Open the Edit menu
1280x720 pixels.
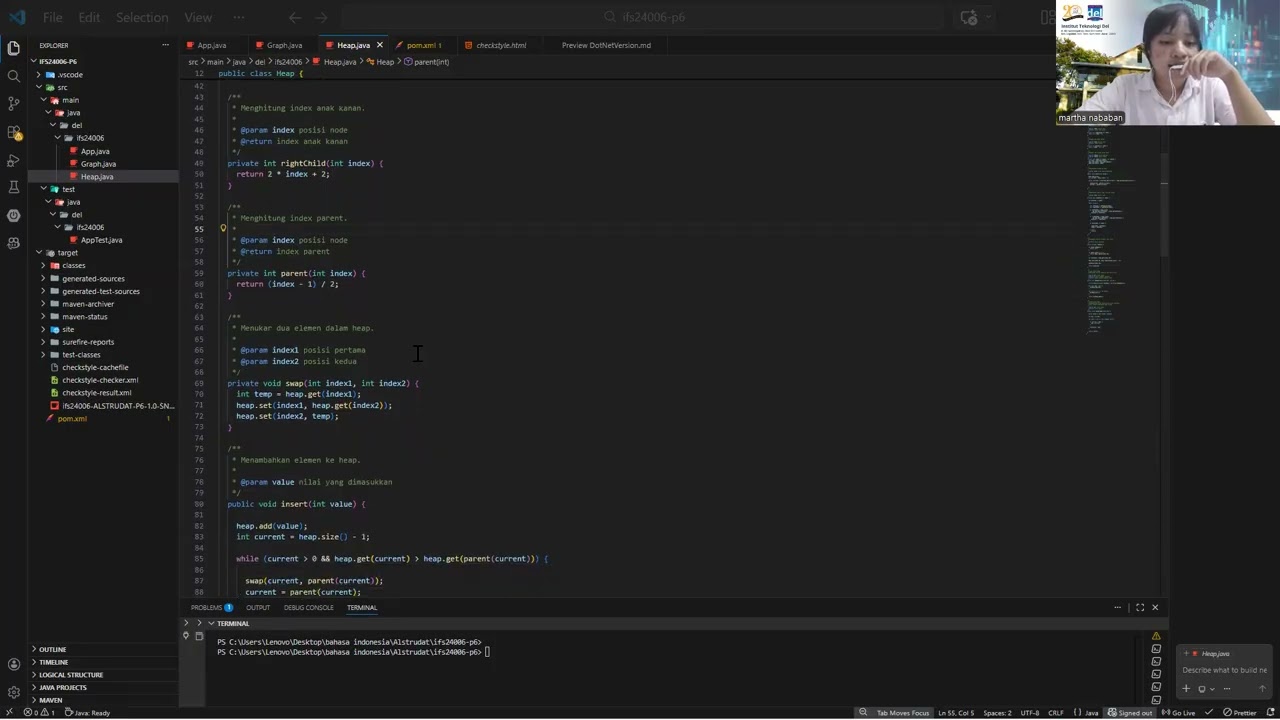point(89,17)
